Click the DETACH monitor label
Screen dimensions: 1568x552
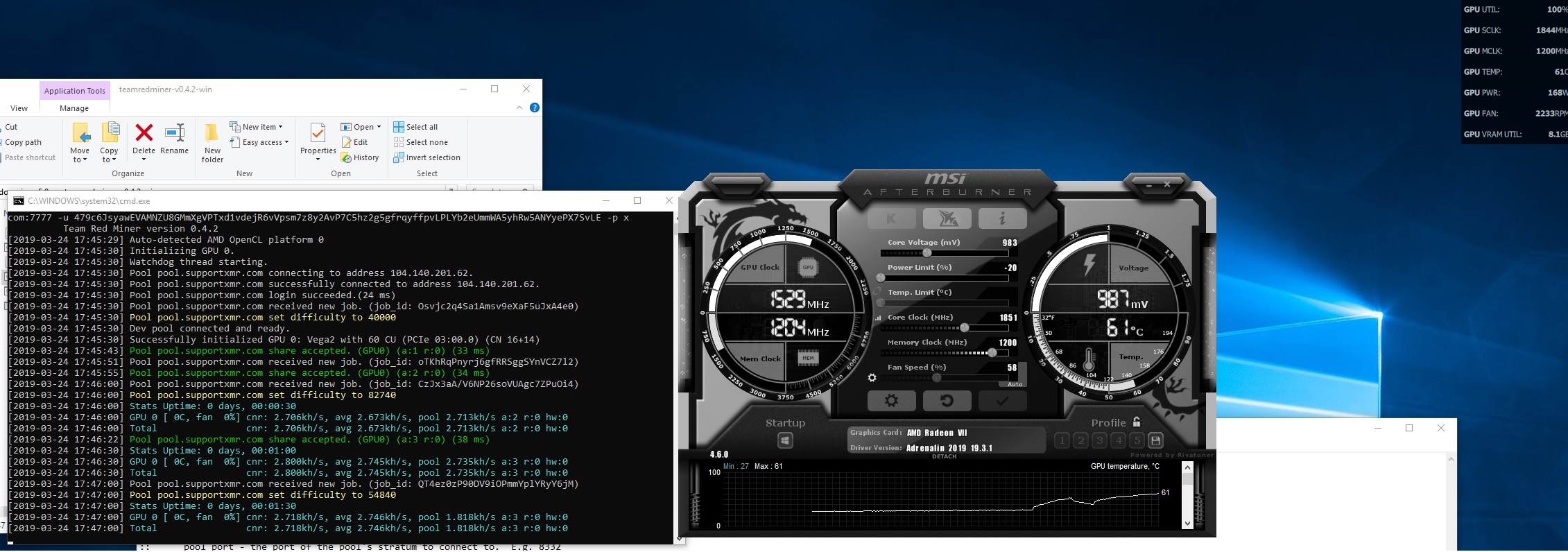[x=944, y=456]
